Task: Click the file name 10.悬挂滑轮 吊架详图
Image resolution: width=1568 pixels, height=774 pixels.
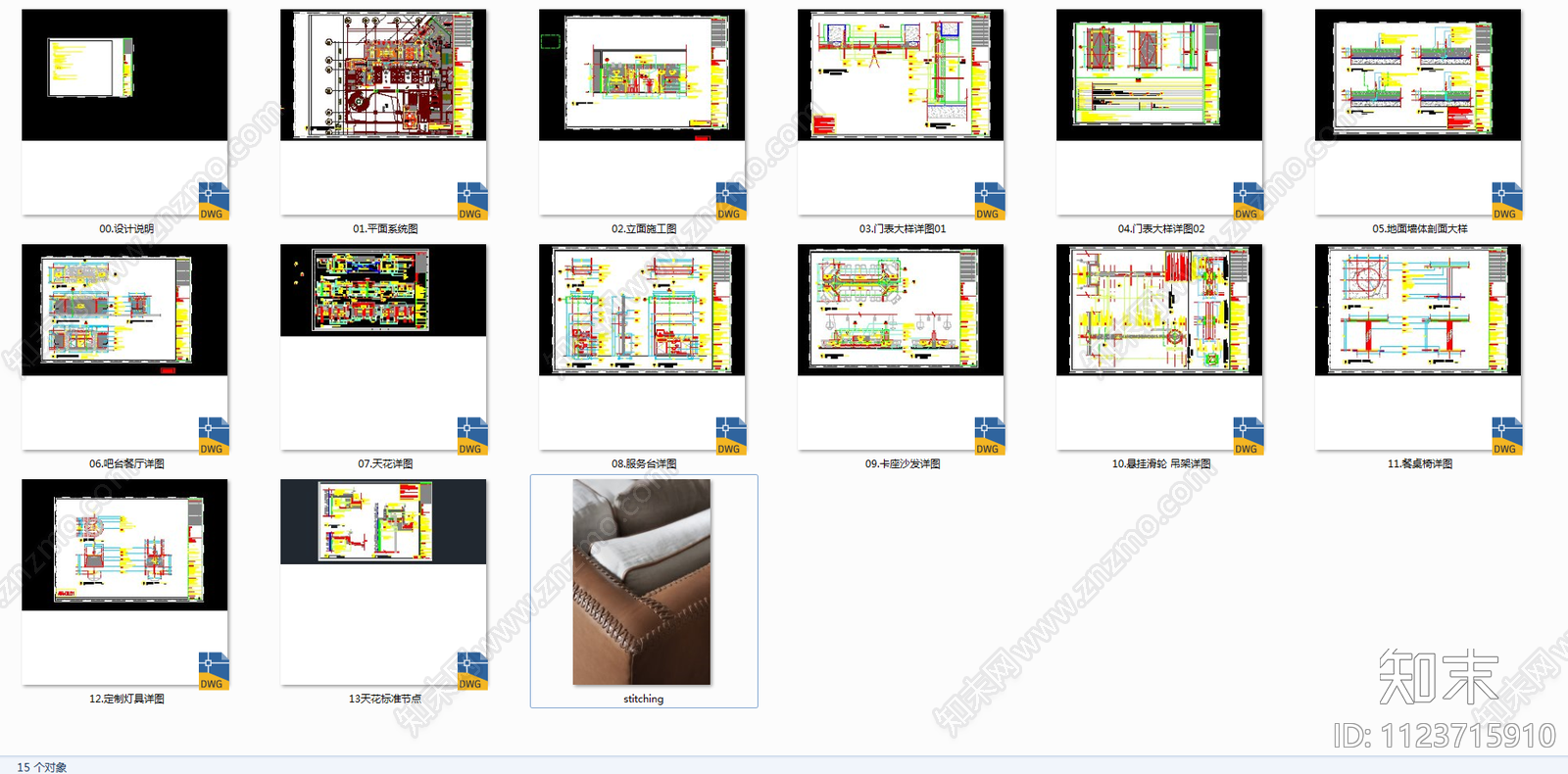Action: tap(1161, 464)
